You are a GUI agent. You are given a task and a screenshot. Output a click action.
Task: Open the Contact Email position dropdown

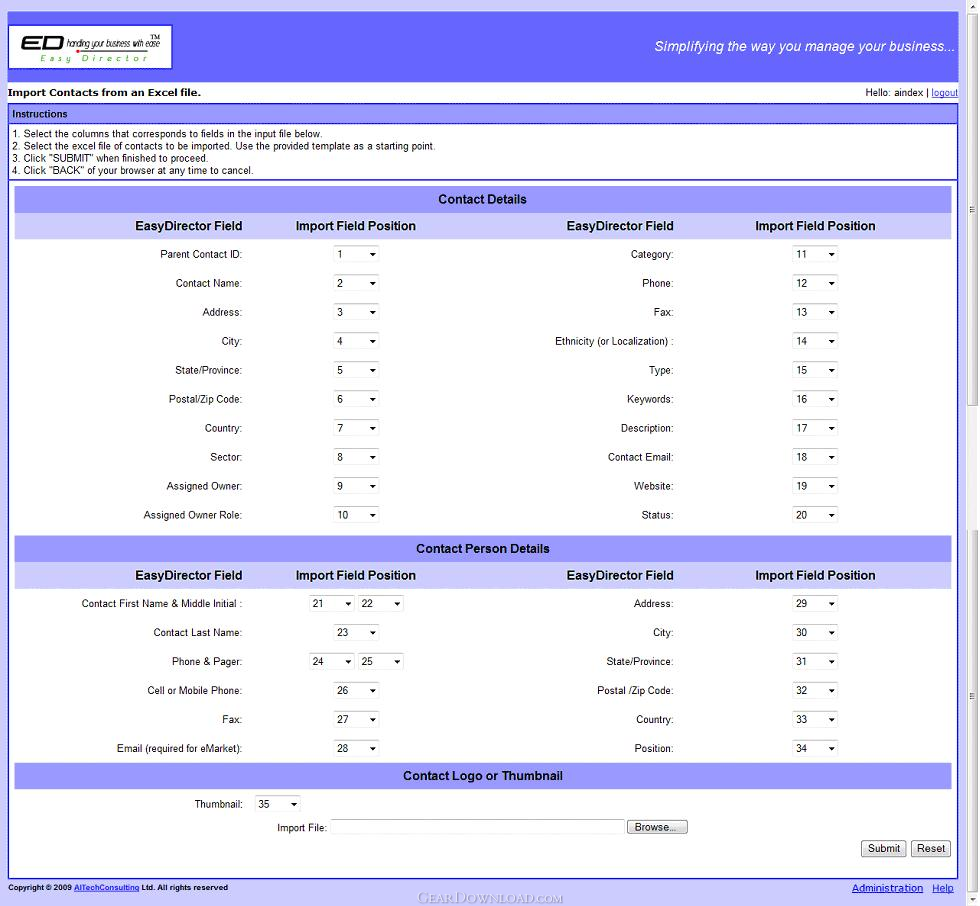tap(814, 457)
